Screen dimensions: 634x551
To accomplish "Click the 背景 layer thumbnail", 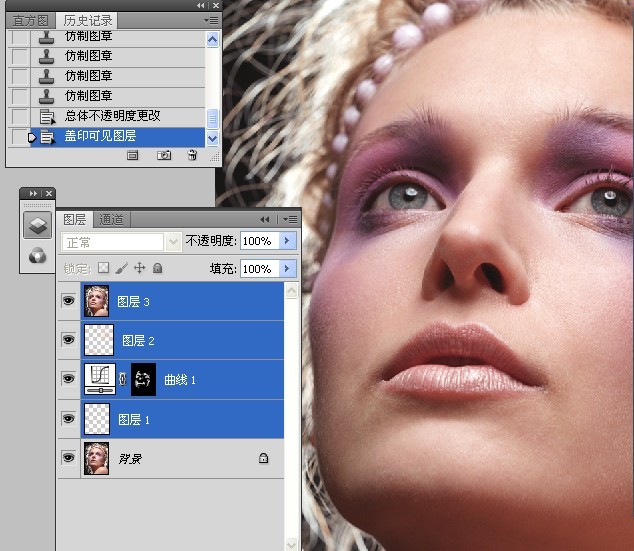I will [x=96, y=458].
